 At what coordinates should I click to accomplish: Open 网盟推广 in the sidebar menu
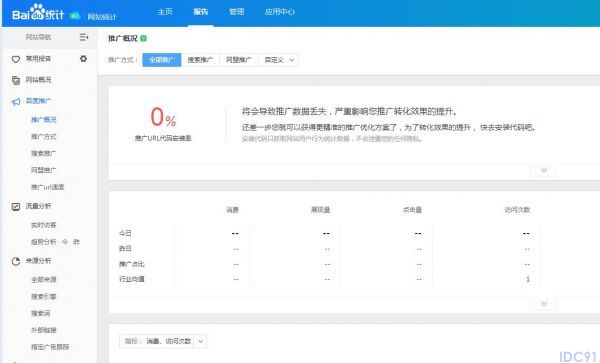pyautogui.click(x=44, y=170)
